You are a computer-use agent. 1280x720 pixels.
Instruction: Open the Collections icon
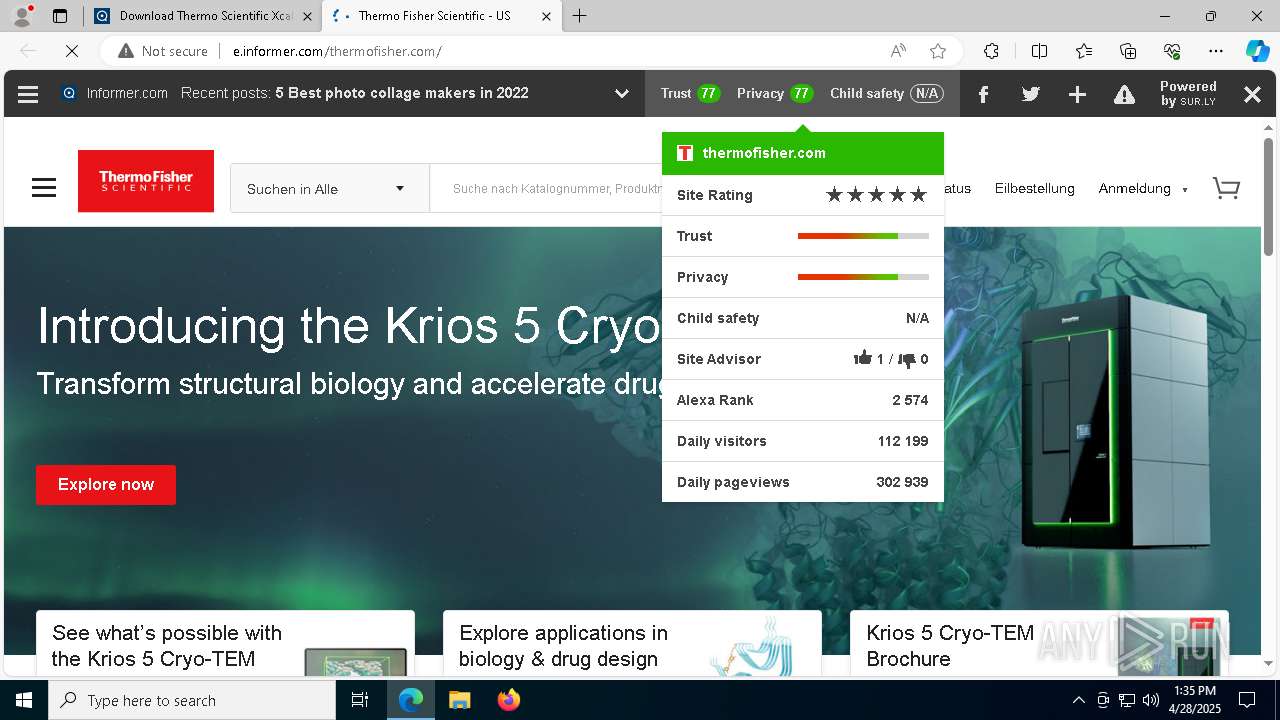1128,51
